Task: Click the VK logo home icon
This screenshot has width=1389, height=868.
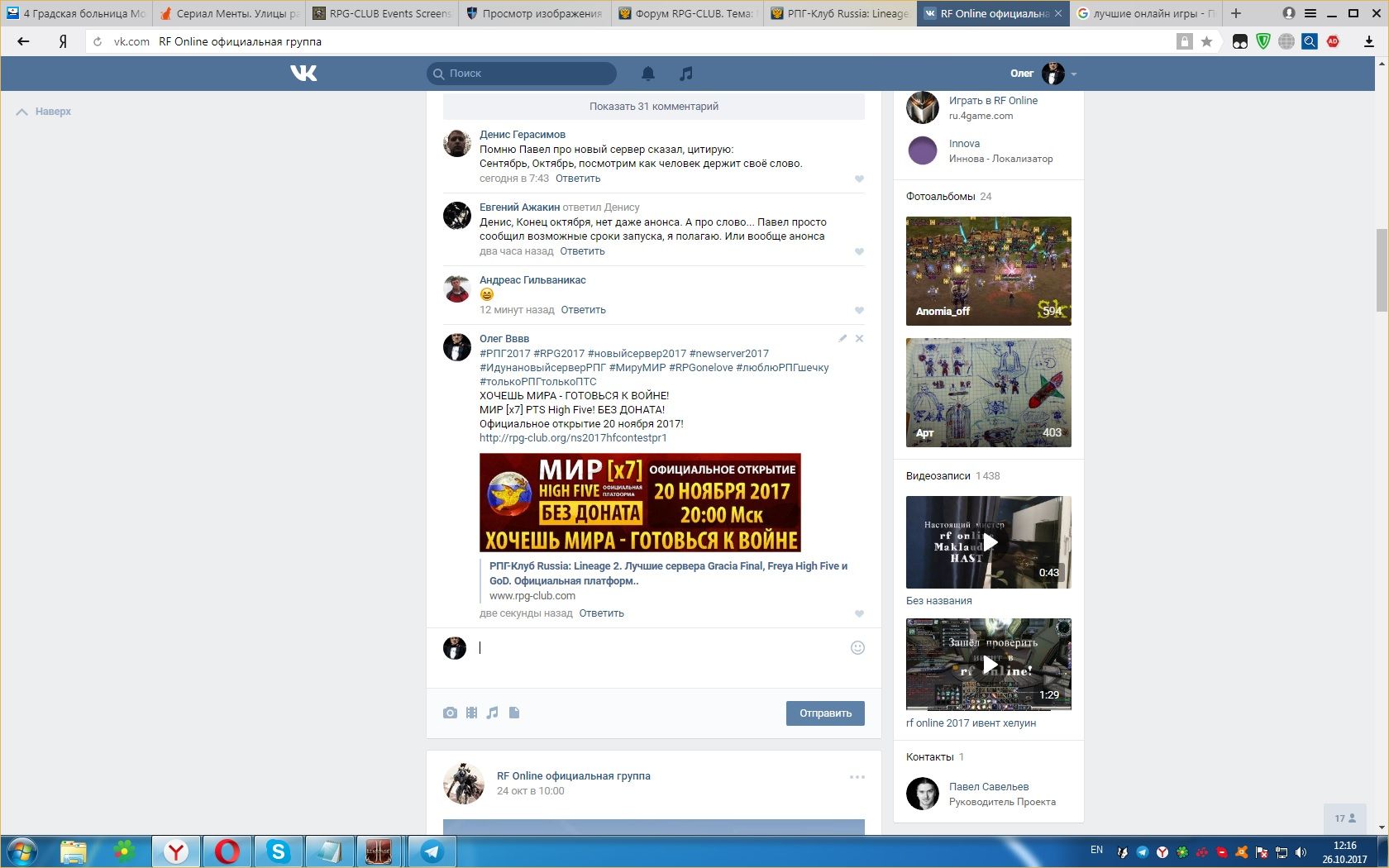Action: 303,74
